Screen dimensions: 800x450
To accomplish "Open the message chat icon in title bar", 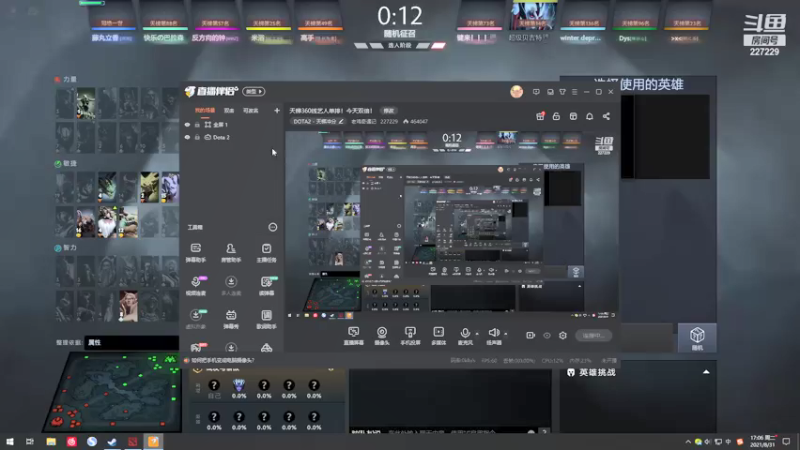I will [536, 92].
